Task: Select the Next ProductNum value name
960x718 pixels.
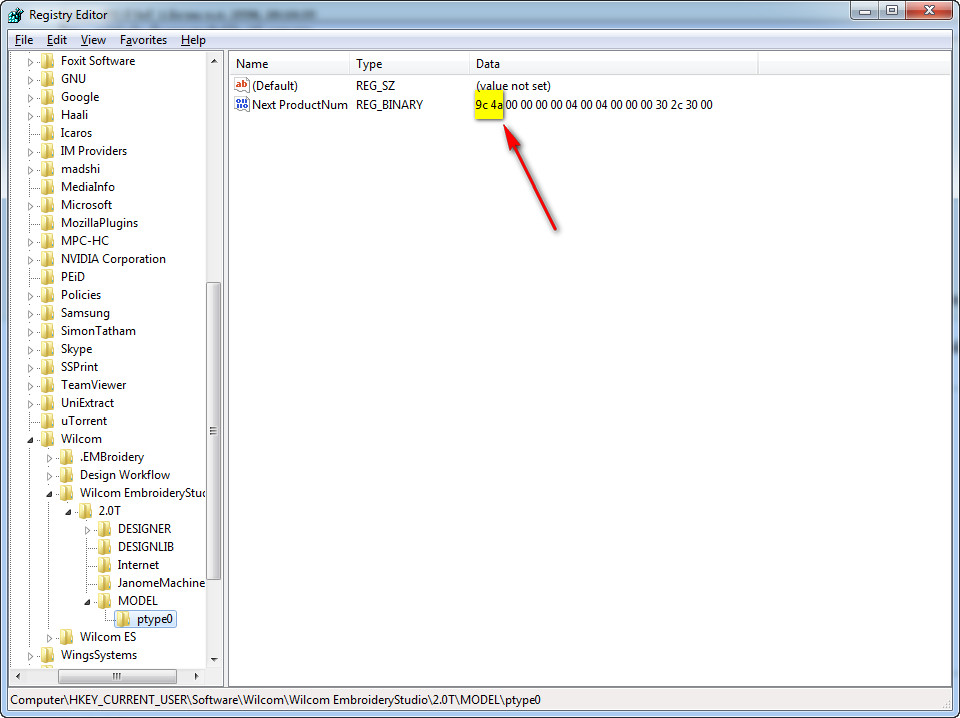Action: (299, 105)
